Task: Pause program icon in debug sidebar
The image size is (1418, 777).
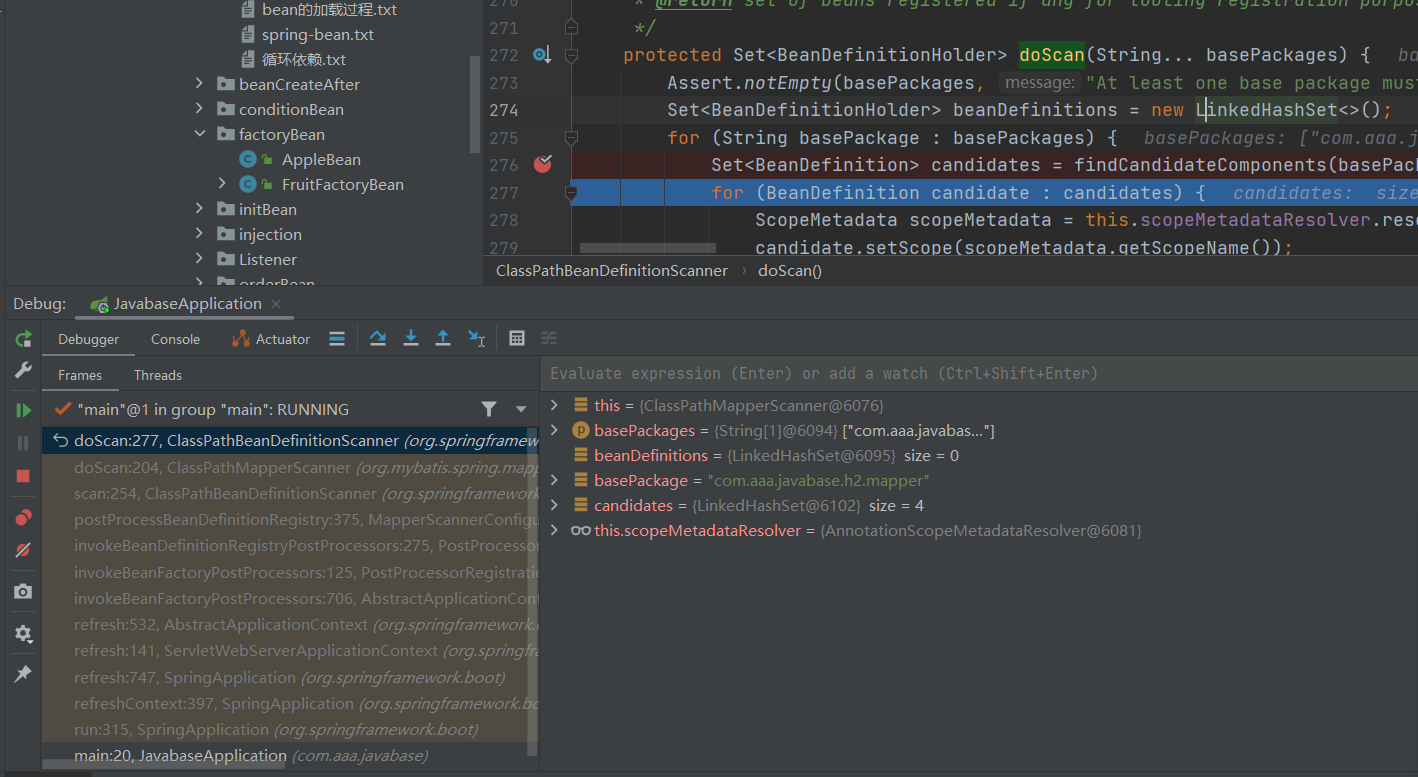Action: click(23, 443)
